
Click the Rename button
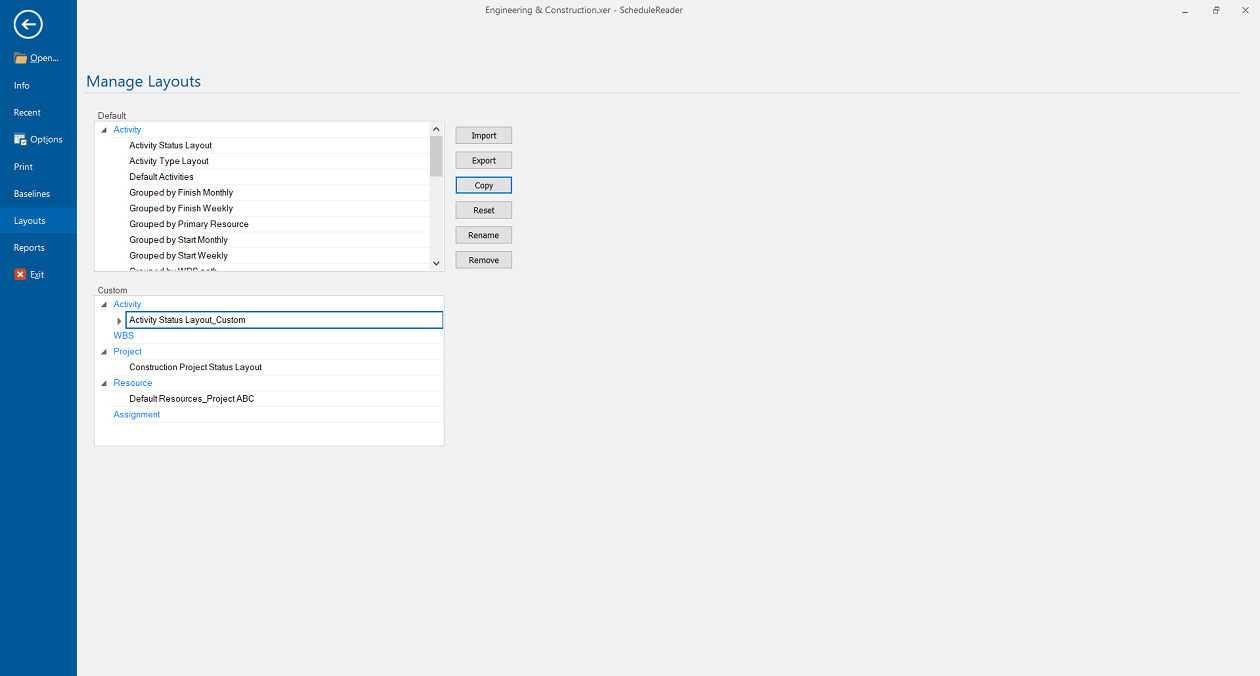point(484,235)
